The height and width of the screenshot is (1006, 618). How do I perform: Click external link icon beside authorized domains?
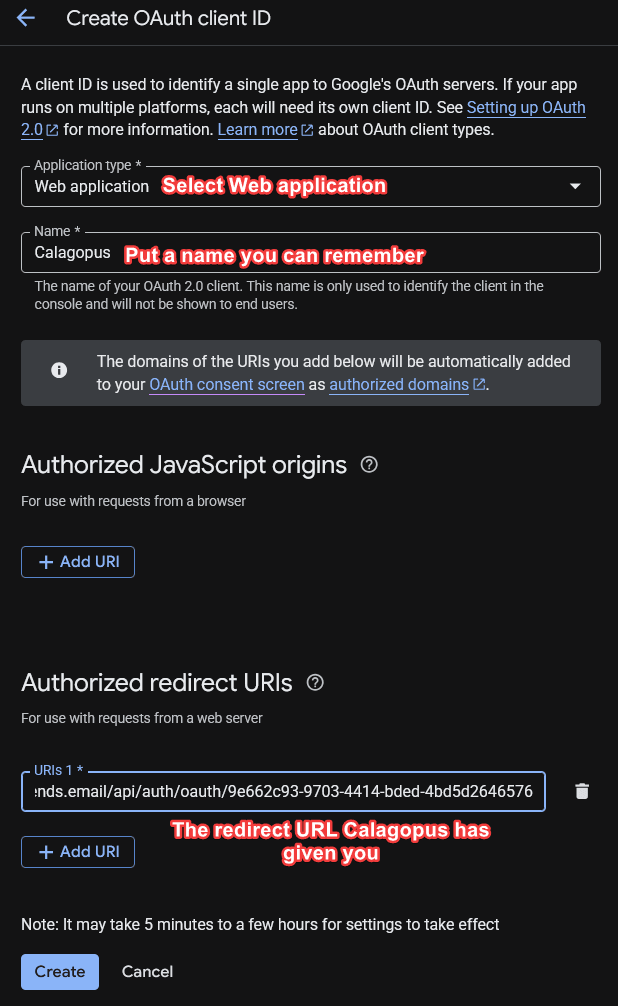(480, 384)
